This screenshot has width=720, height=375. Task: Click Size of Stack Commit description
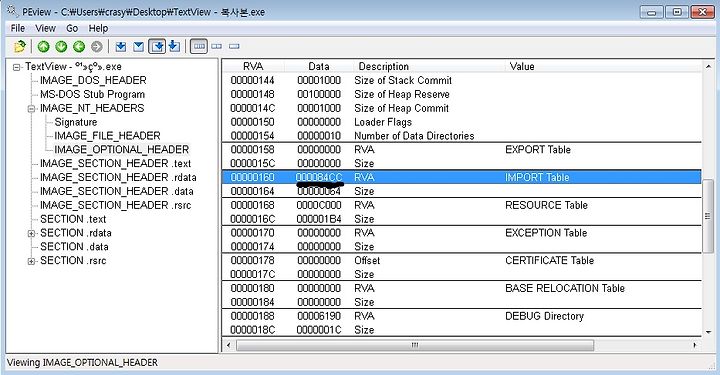pyautogui.click(x=403, y=80)
